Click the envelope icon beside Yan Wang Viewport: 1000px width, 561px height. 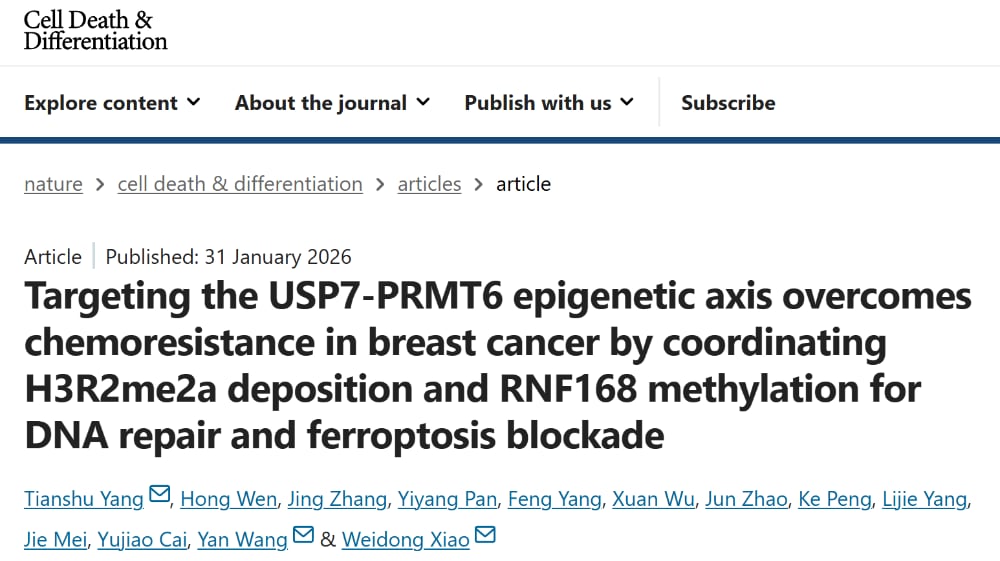pyautogui.click(x=303, y=536)
